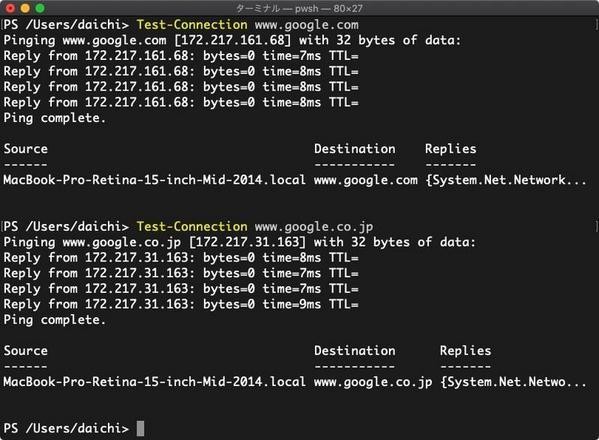The width and height of the screenshot is (599, 440).
Task: Click IP address [172.217.31.163] in Pinging line
Action: click(x=247, y=242)
